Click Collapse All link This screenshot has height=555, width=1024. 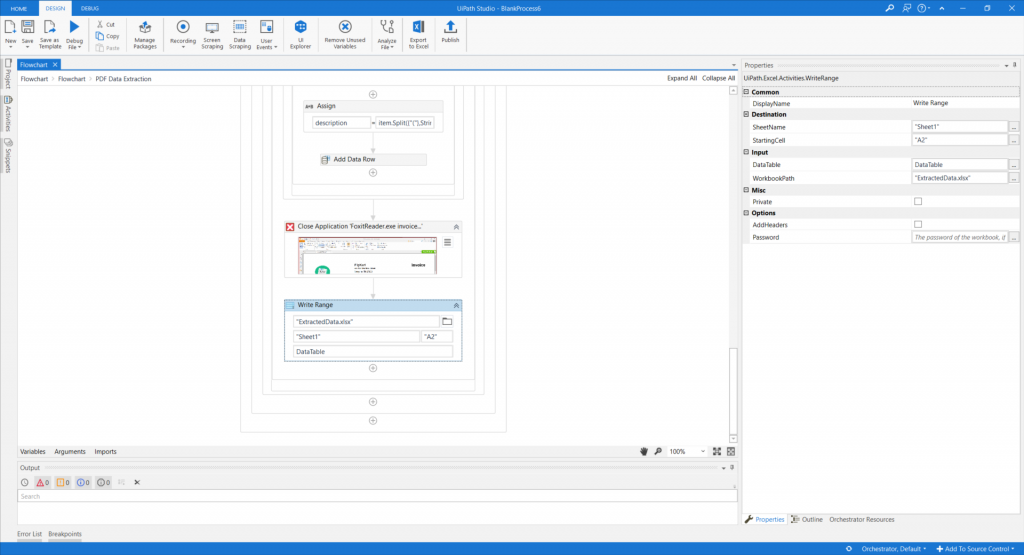(718, 78)
